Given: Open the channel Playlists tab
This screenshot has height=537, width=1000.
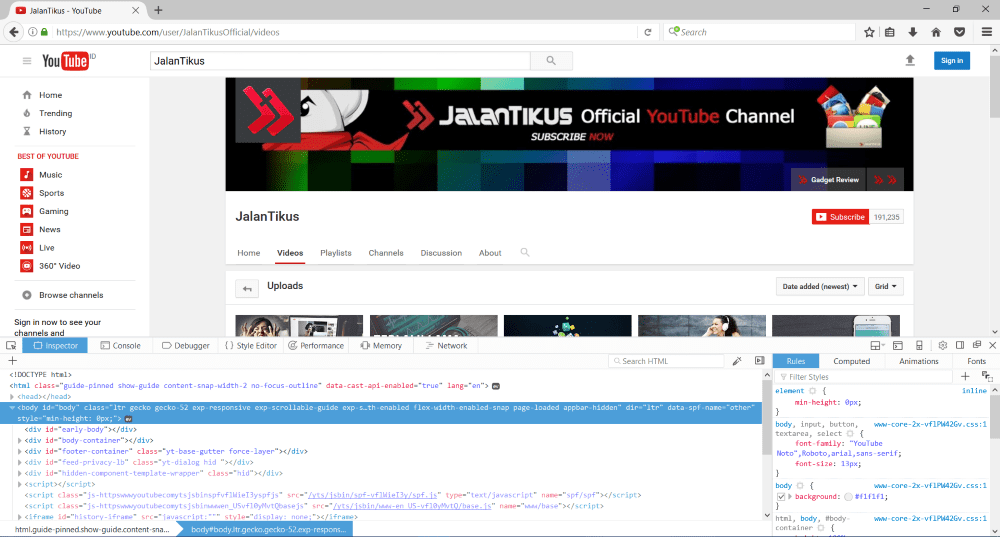Looking at the screenshot, I should (x=335, y=253).
